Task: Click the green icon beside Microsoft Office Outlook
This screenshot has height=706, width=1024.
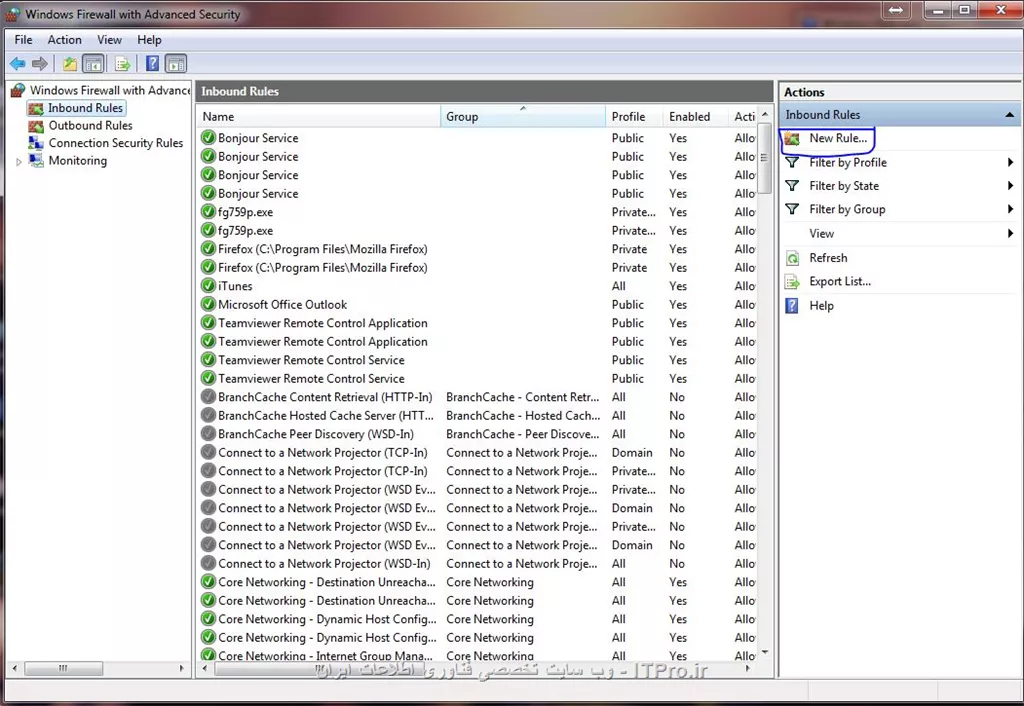Action: pos(208,304)
